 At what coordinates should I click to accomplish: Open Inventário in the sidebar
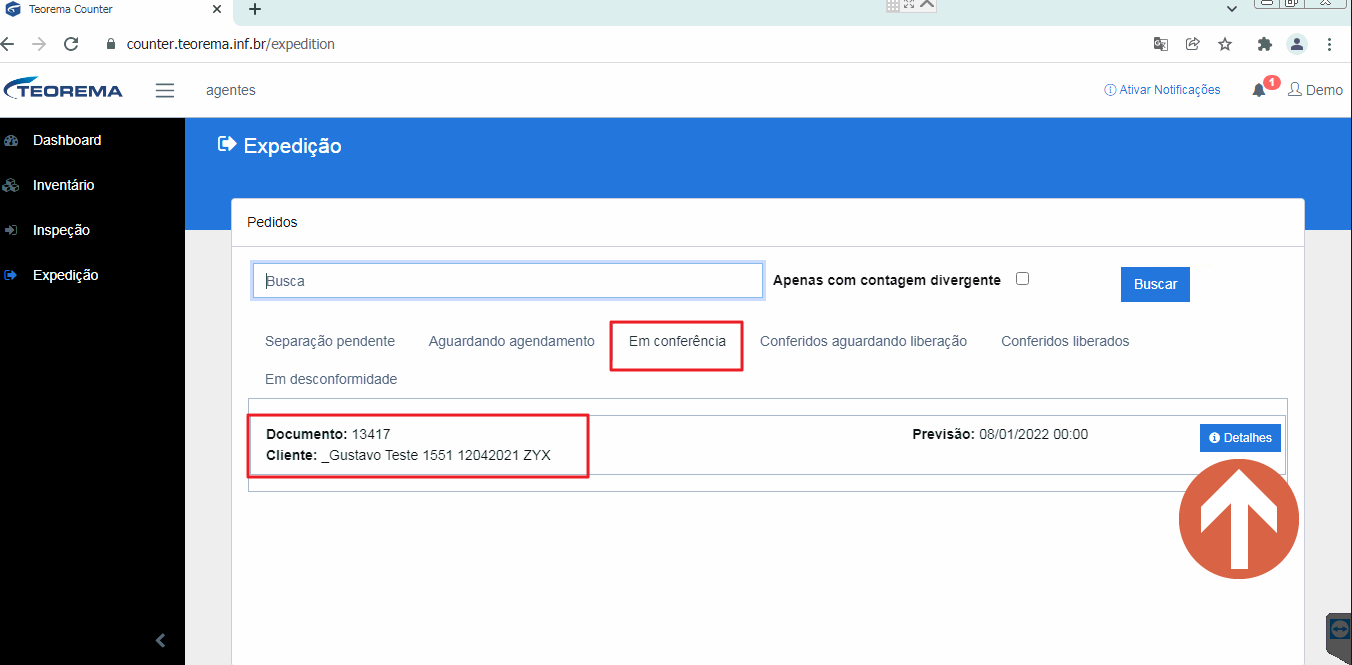(63, 185)
